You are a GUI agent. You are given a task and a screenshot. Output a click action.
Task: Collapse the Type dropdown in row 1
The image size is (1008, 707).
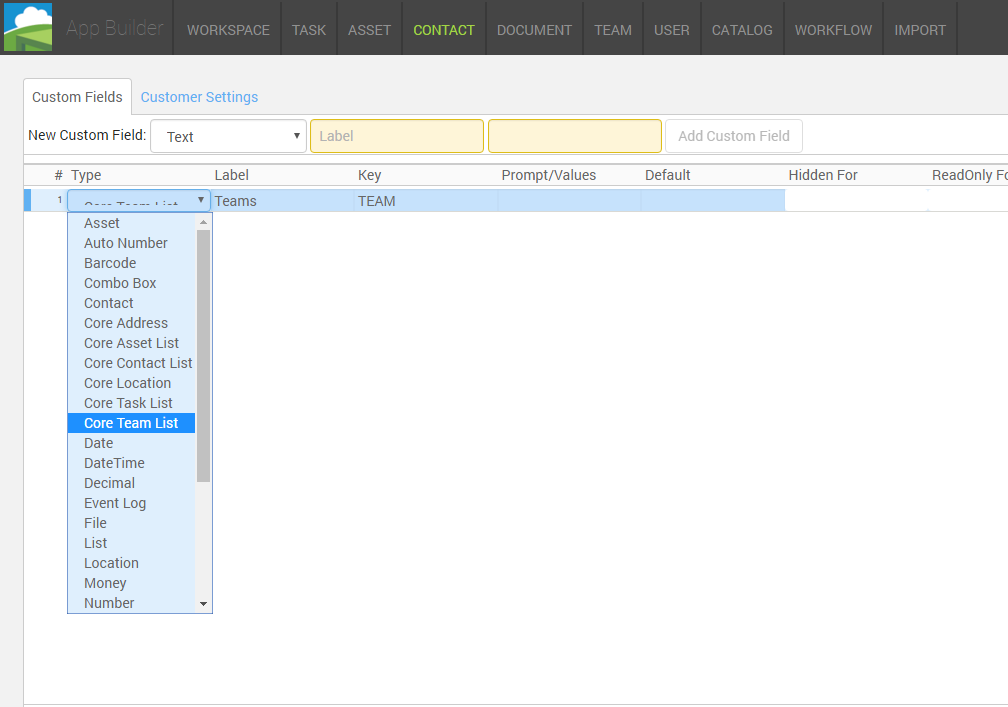coord(200,200)
